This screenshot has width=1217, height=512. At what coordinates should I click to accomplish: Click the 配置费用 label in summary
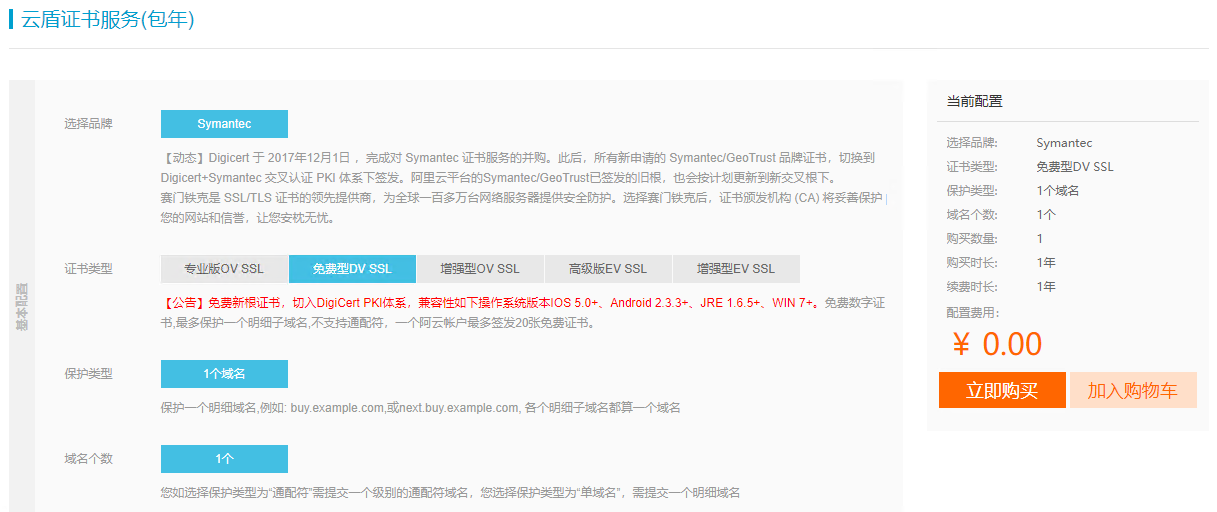click(x=973, y=313)
